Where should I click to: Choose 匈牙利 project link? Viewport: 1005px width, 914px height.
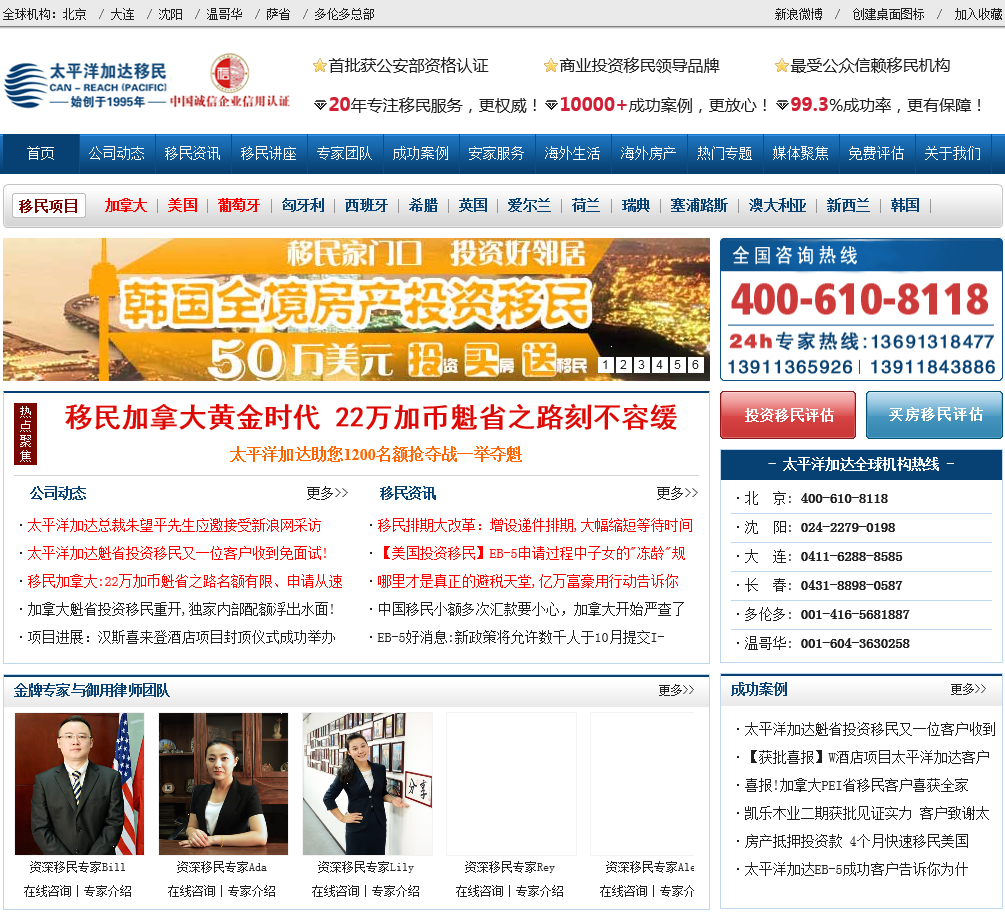click(x=303, y=206)
